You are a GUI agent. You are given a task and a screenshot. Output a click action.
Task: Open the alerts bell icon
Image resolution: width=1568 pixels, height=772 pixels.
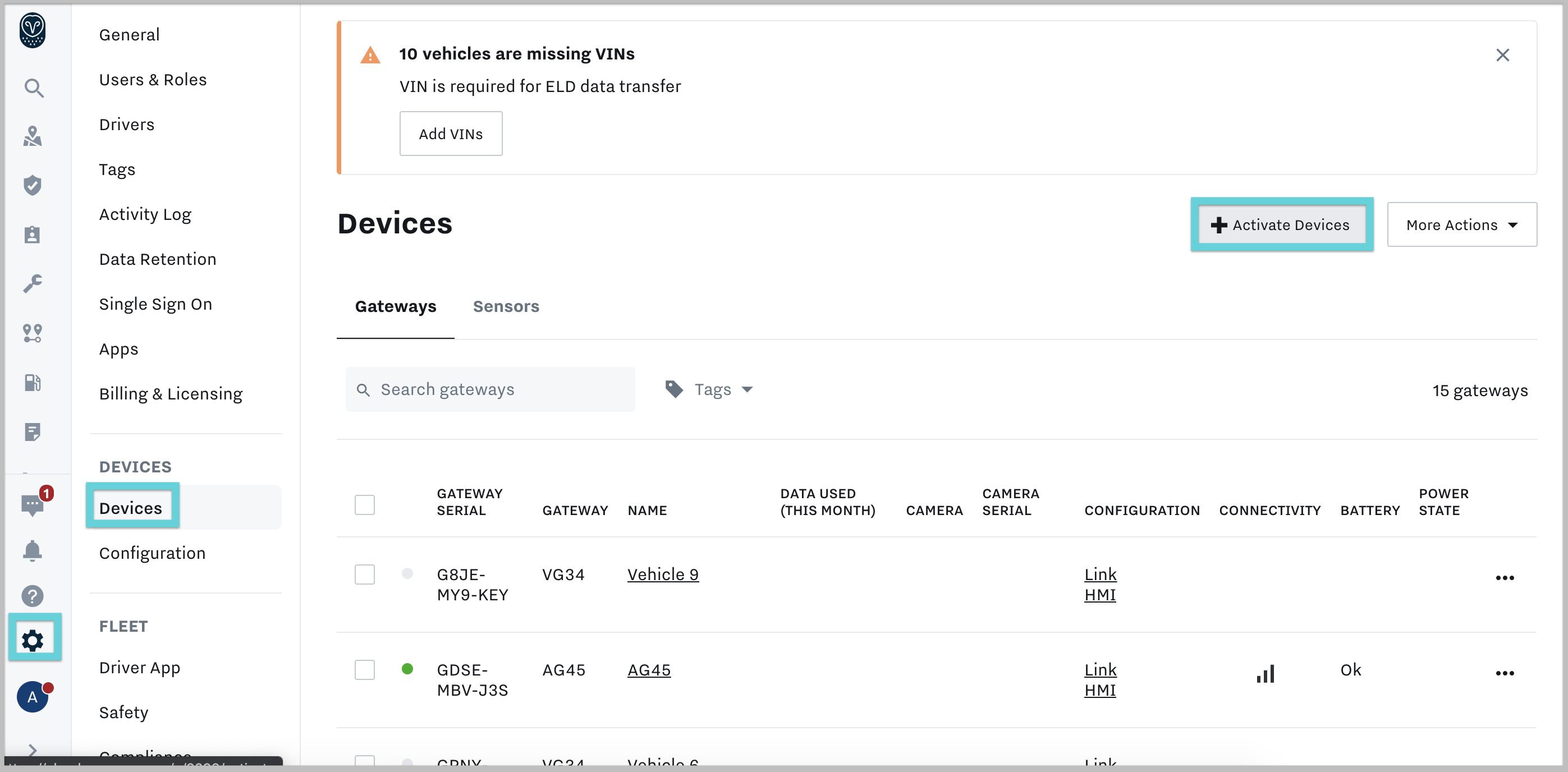pos(32,550)
